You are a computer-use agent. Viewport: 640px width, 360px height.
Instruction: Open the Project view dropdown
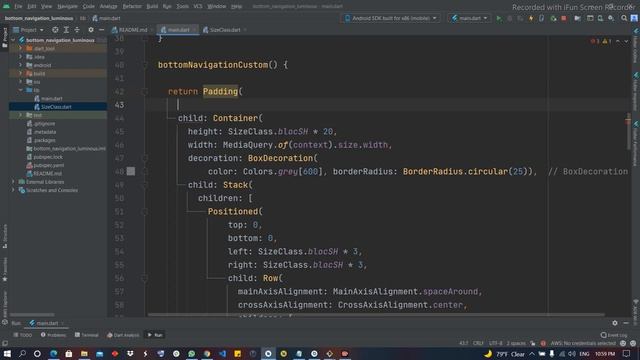28,30
